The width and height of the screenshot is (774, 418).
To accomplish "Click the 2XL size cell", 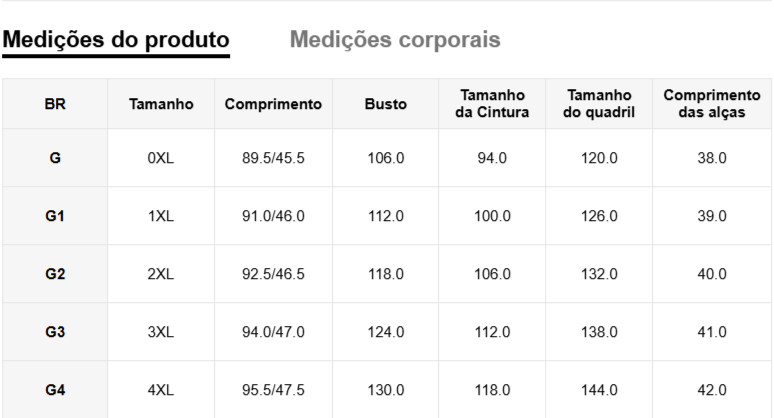I will coord(161,274).
